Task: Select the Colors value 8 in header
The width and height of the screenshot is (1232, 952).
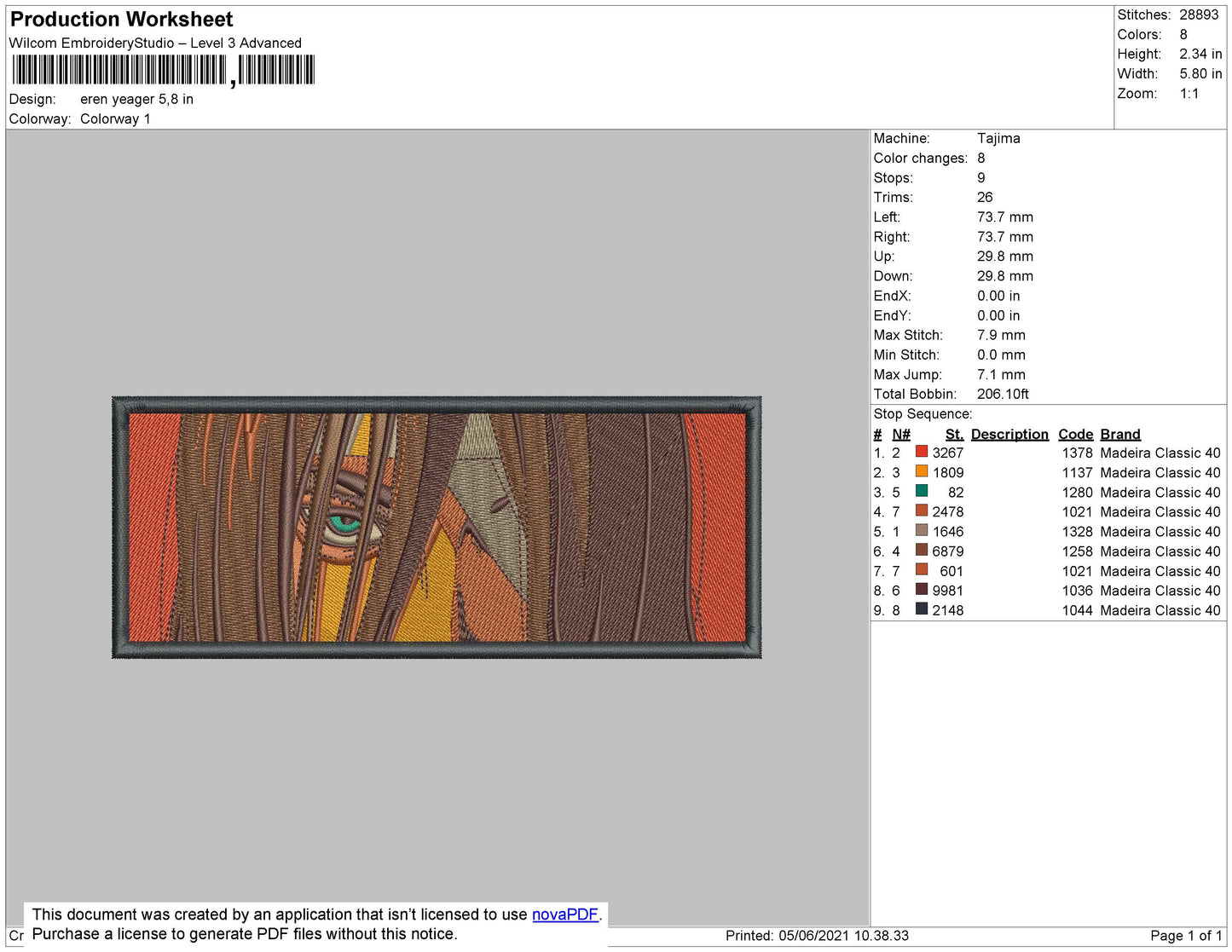Action: coord(1183,34)
